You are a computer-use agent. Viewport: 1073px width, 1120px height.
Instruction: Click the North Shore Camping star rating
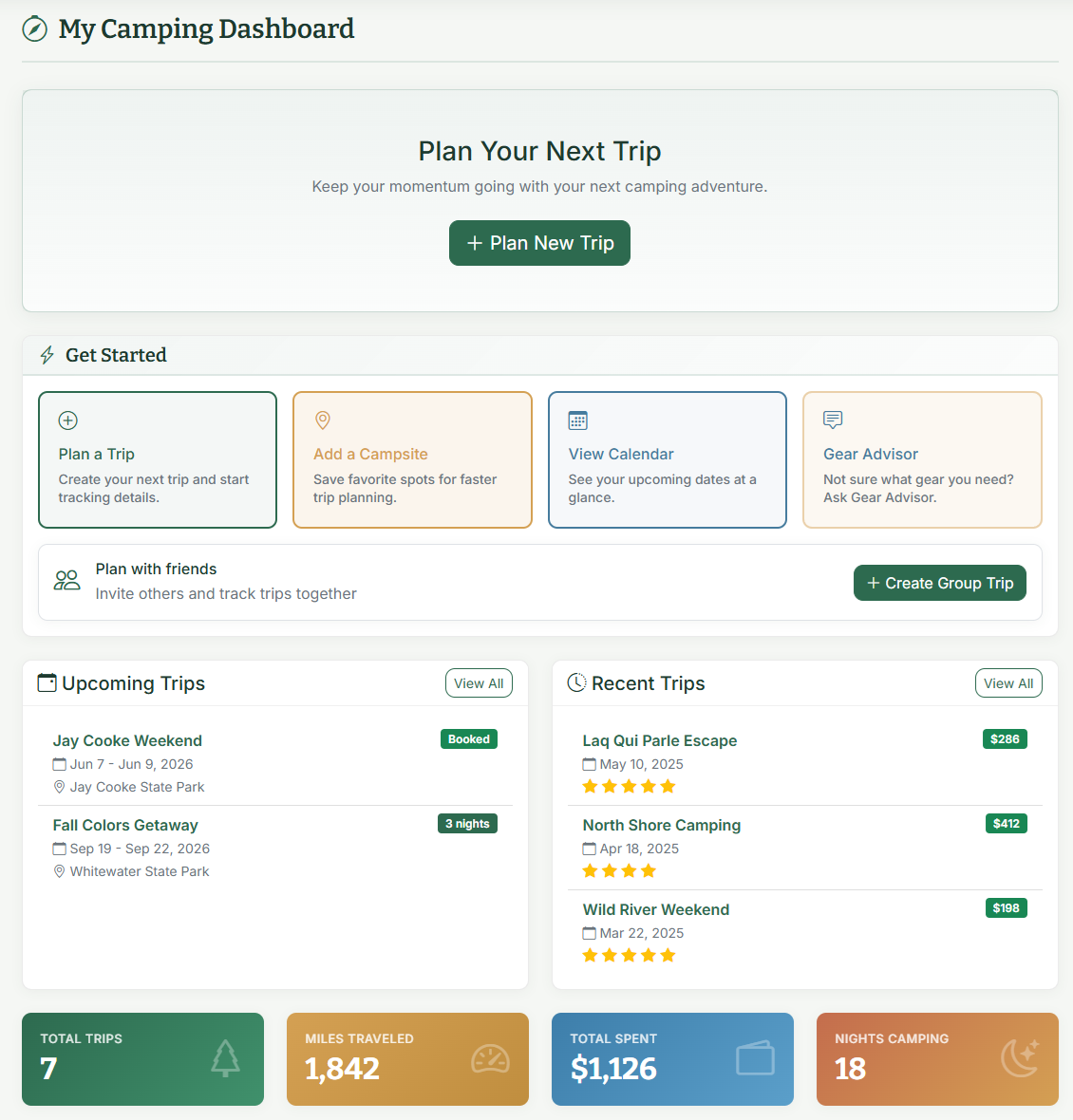click(x=619, y=871)
